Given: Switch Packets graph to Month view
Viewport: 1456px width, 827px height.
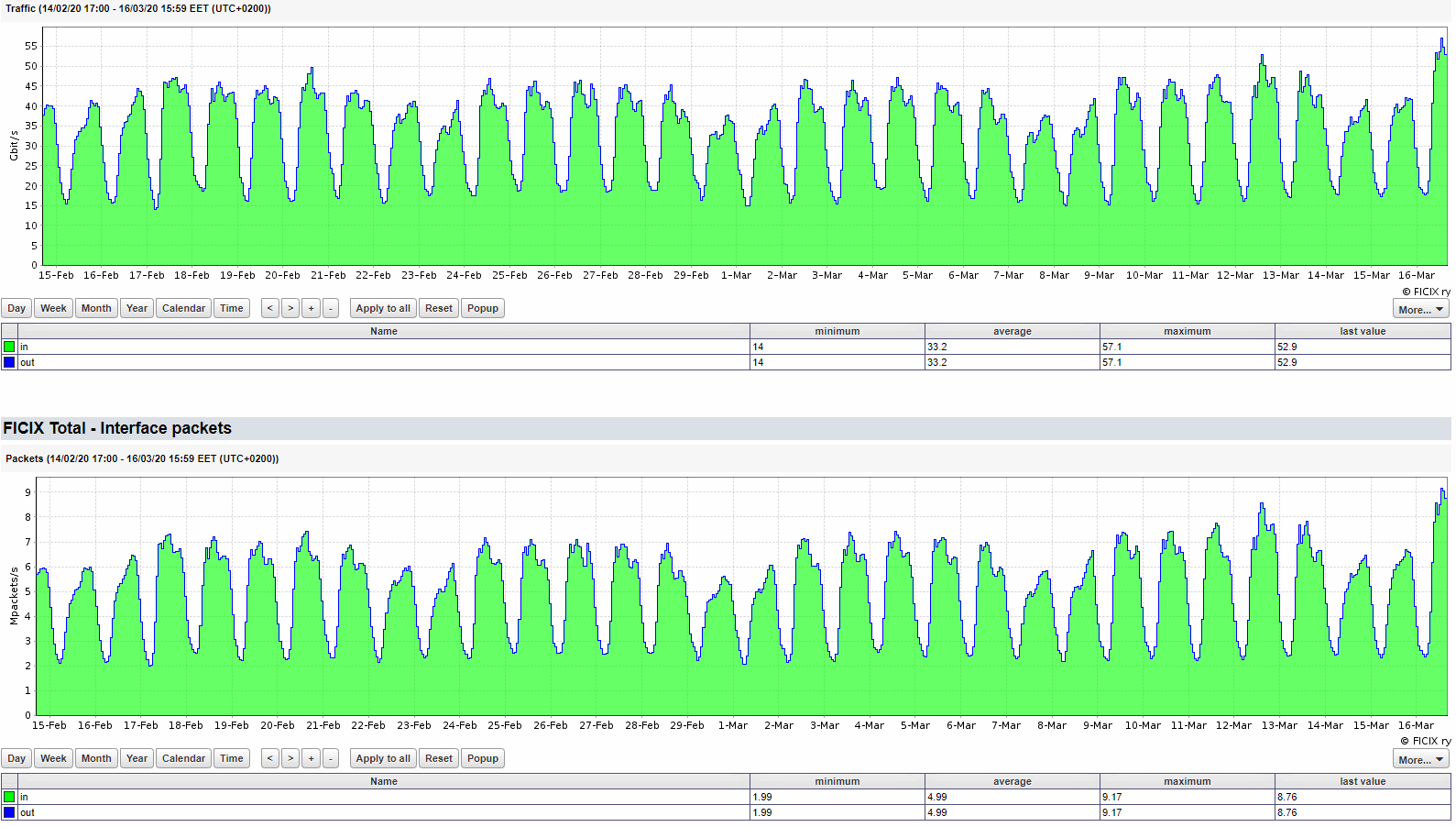Looking at the screenshot, I should [x=96, y=758].
